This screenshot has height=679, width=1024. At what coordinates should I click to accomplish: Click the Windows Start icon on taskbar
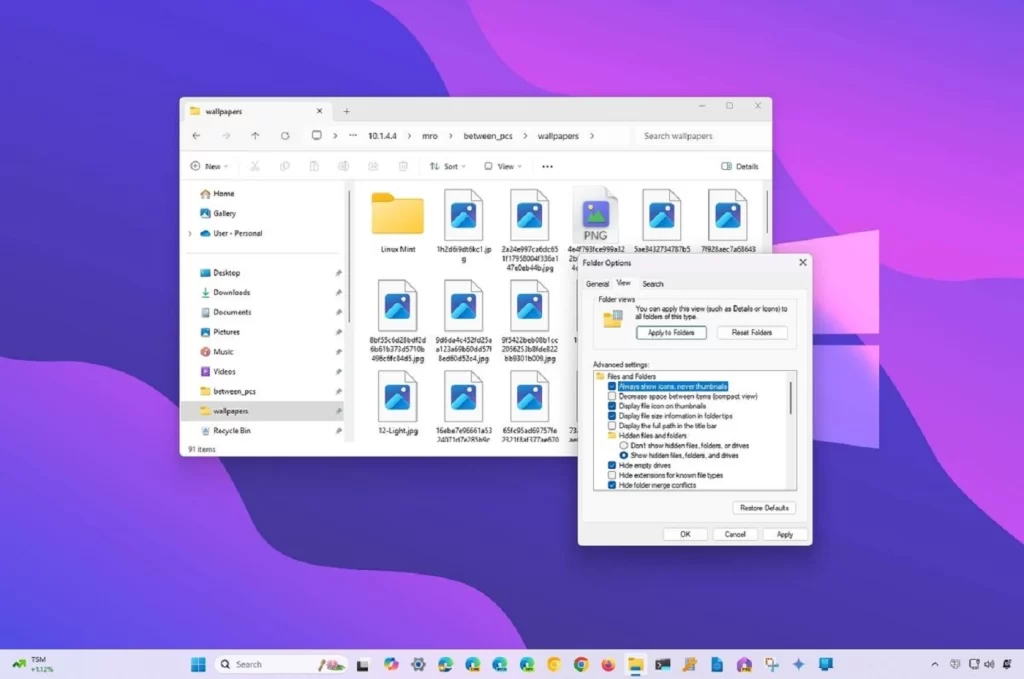click(x=198, y=664)
